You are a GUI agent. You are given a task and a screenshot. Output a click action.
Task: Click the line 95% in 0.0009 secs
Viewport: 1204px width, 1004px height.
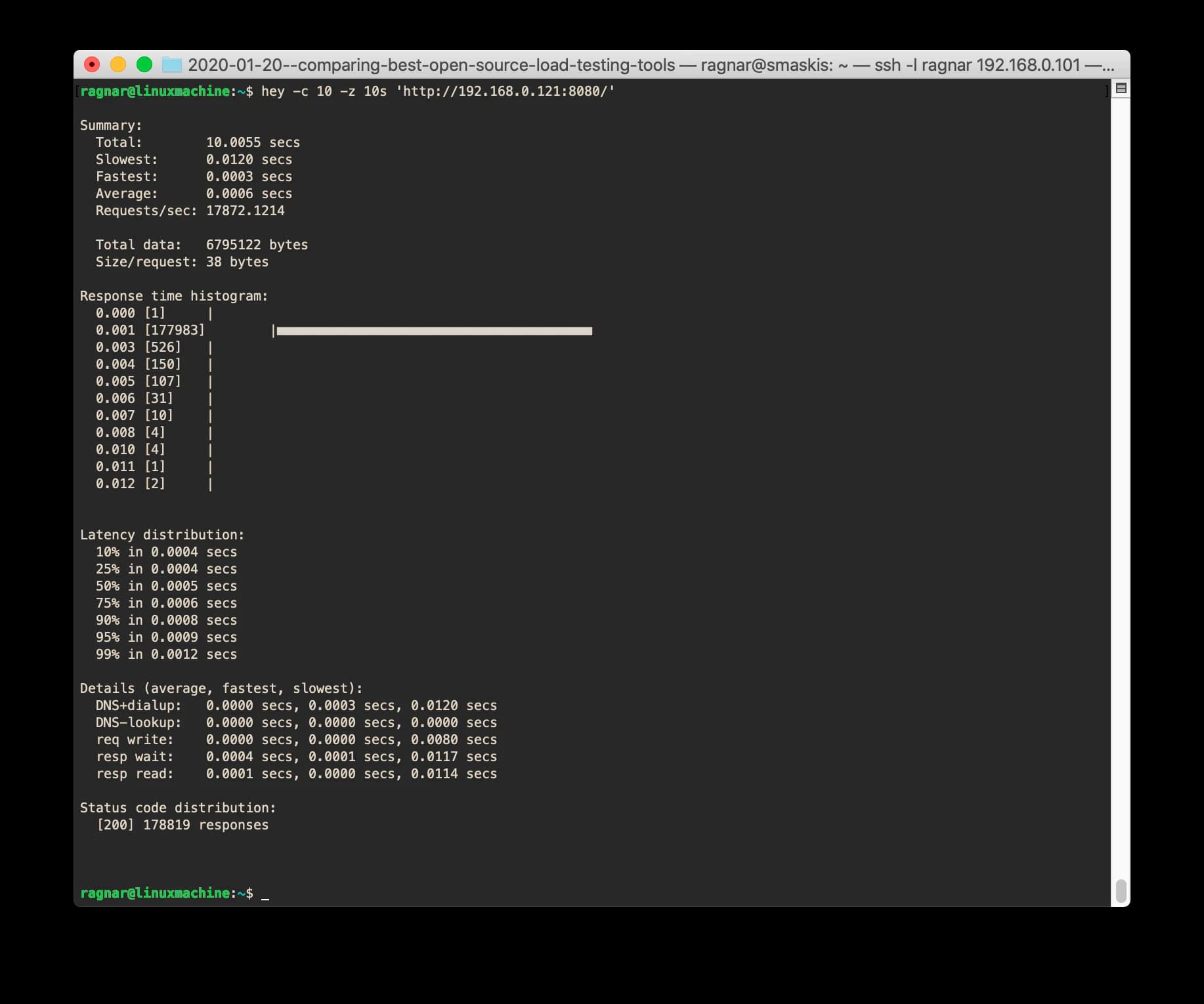pos(166,637)
